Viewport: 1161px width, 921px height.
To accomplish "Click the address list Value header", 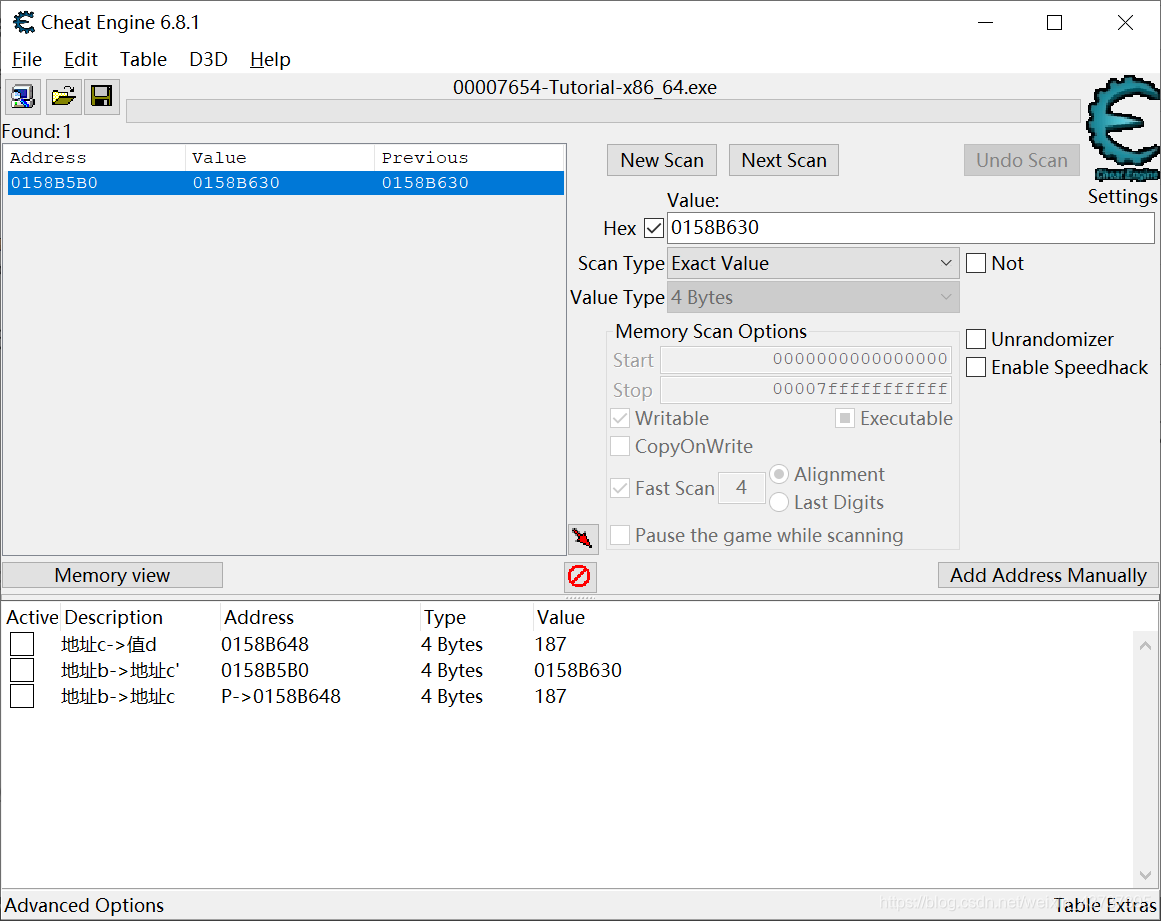I will 561,617.
